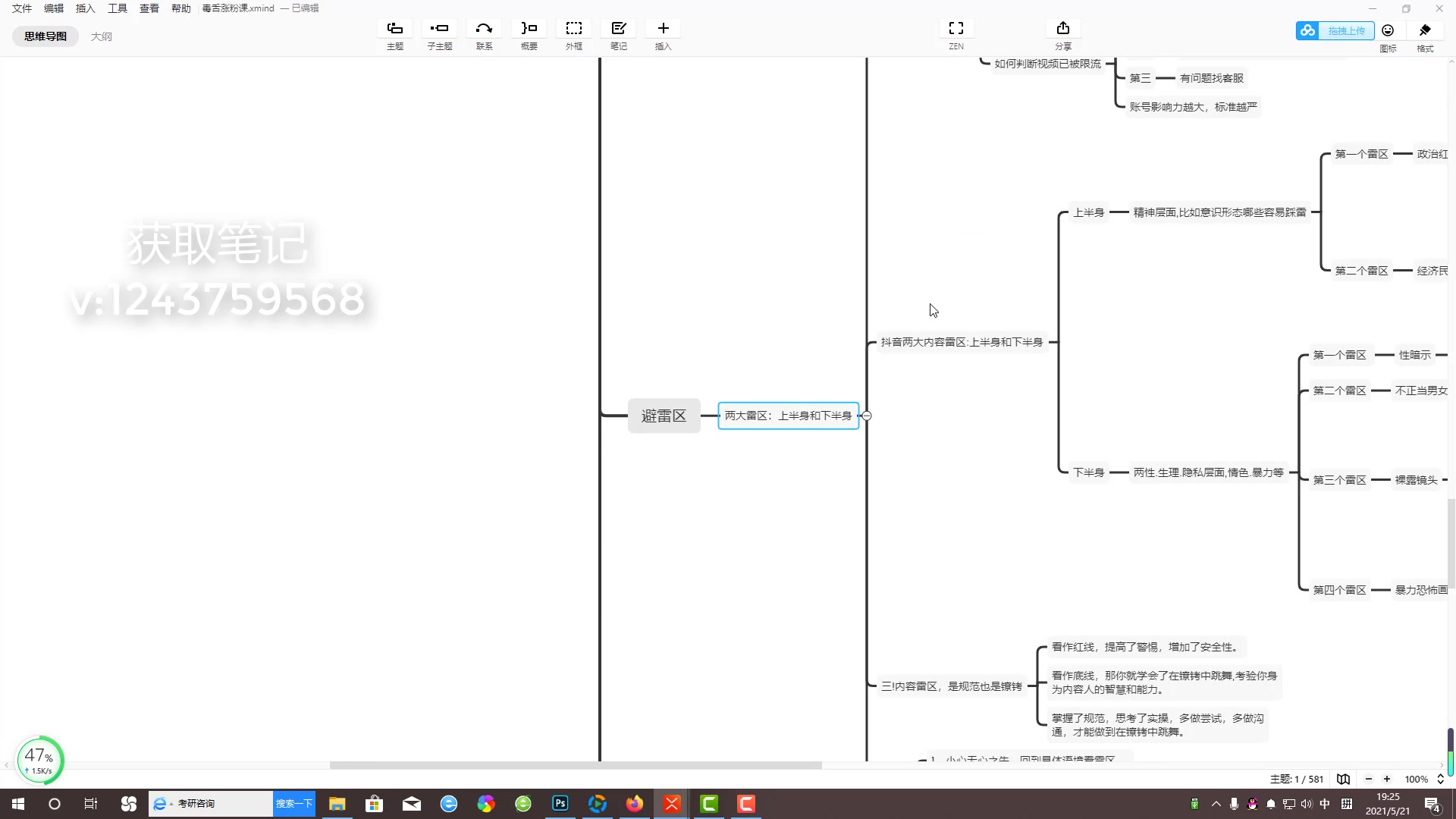1456x819 pixels.
Task: Open the 编辑 menu
Action: pyautogui.click(x=54, y=8)
